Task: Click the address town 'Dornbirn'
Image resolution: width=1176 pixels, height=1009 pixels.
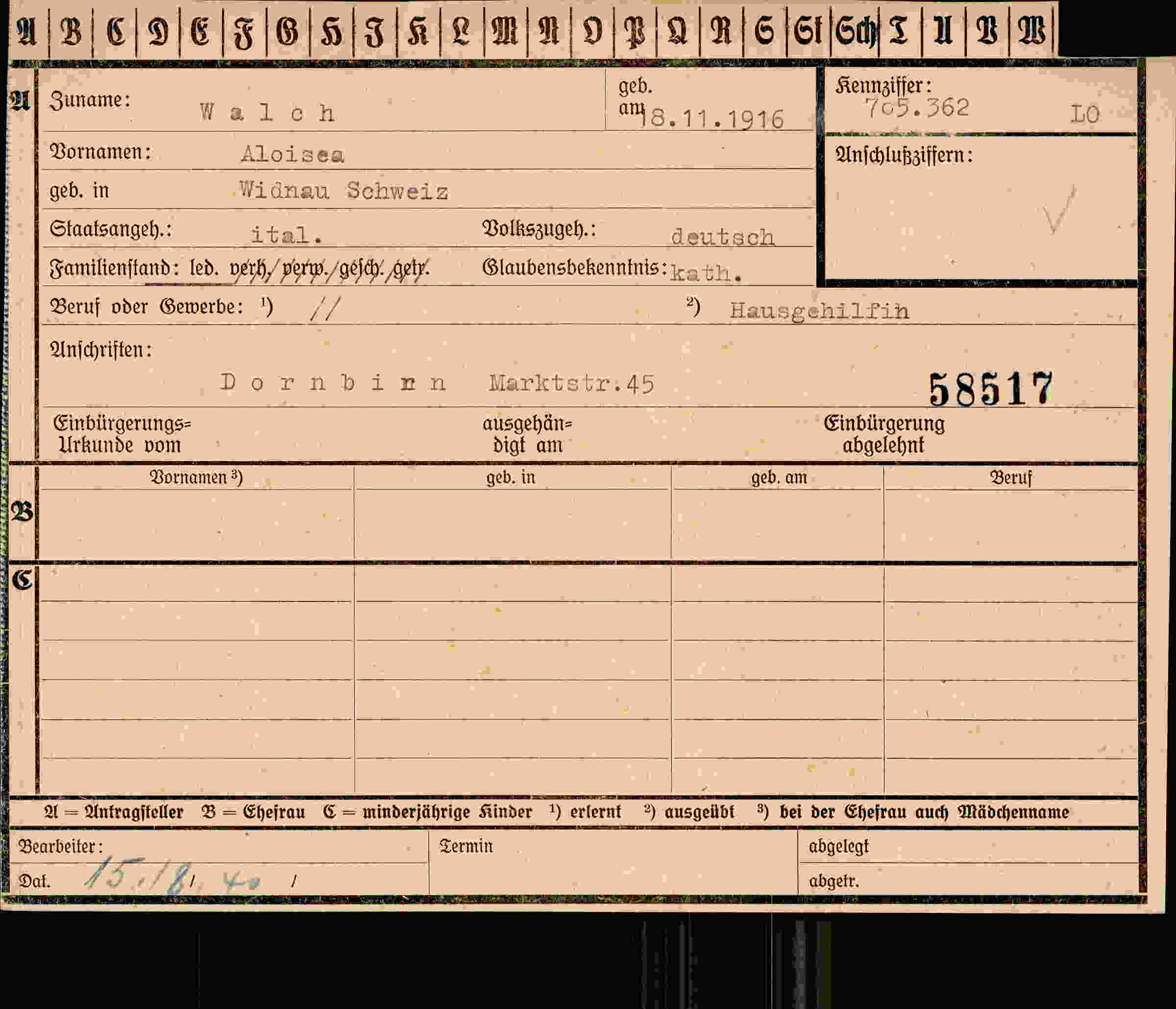Action: (333, 383)
